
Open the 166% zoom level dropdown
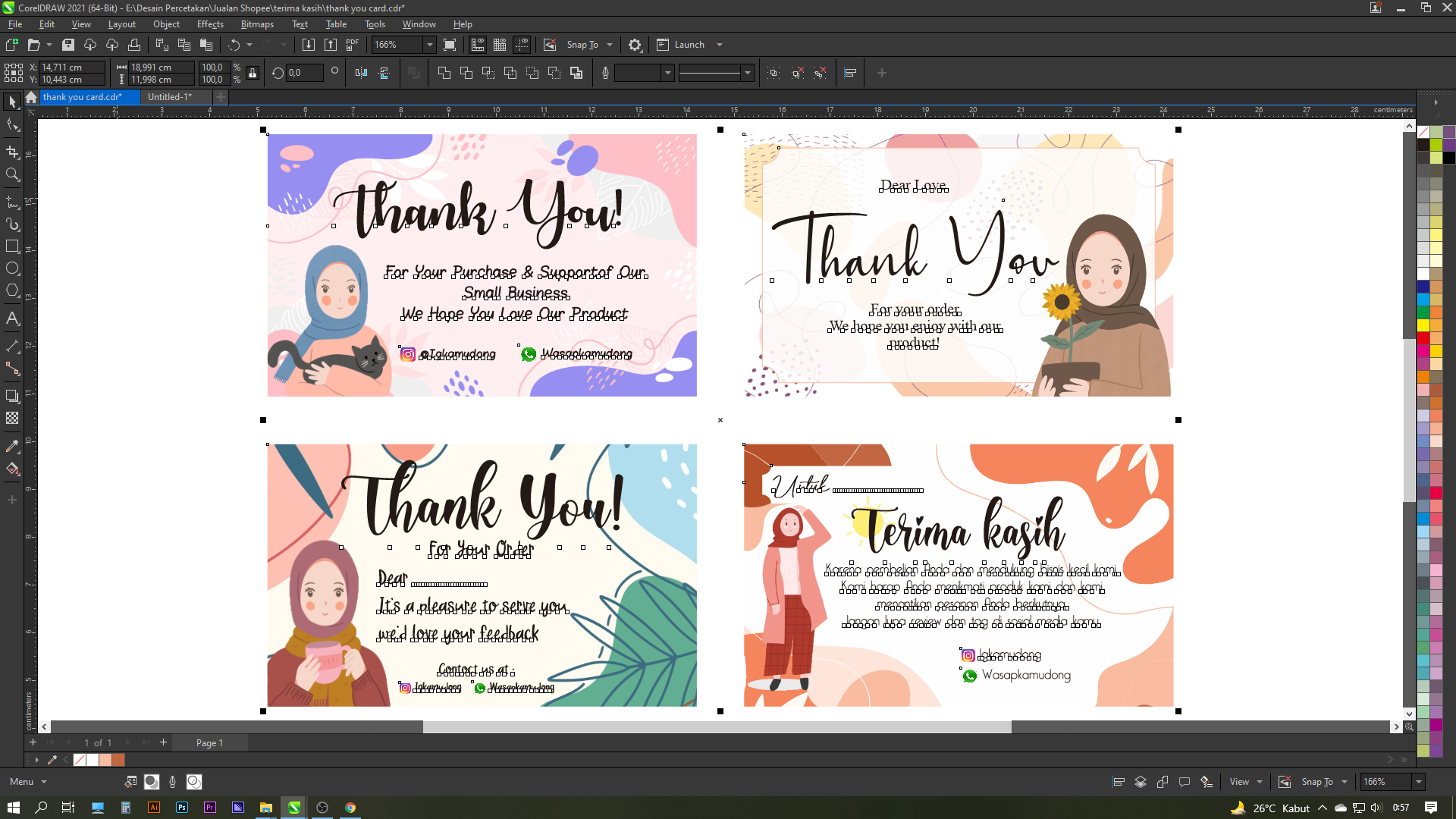[x=430, y=45]
